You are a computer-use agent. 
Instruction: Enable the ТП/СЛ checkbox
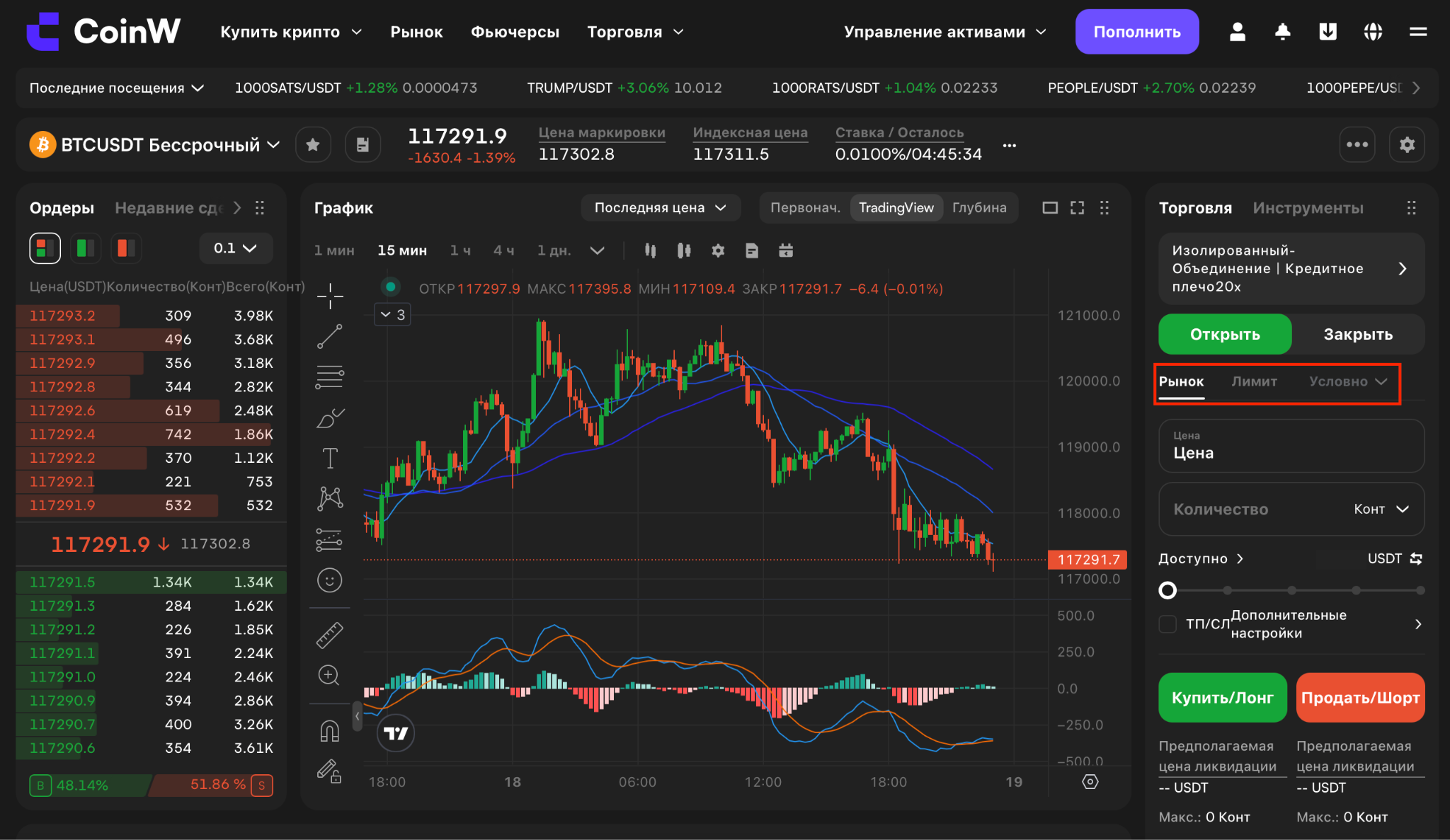click(x=1168, y=623)
